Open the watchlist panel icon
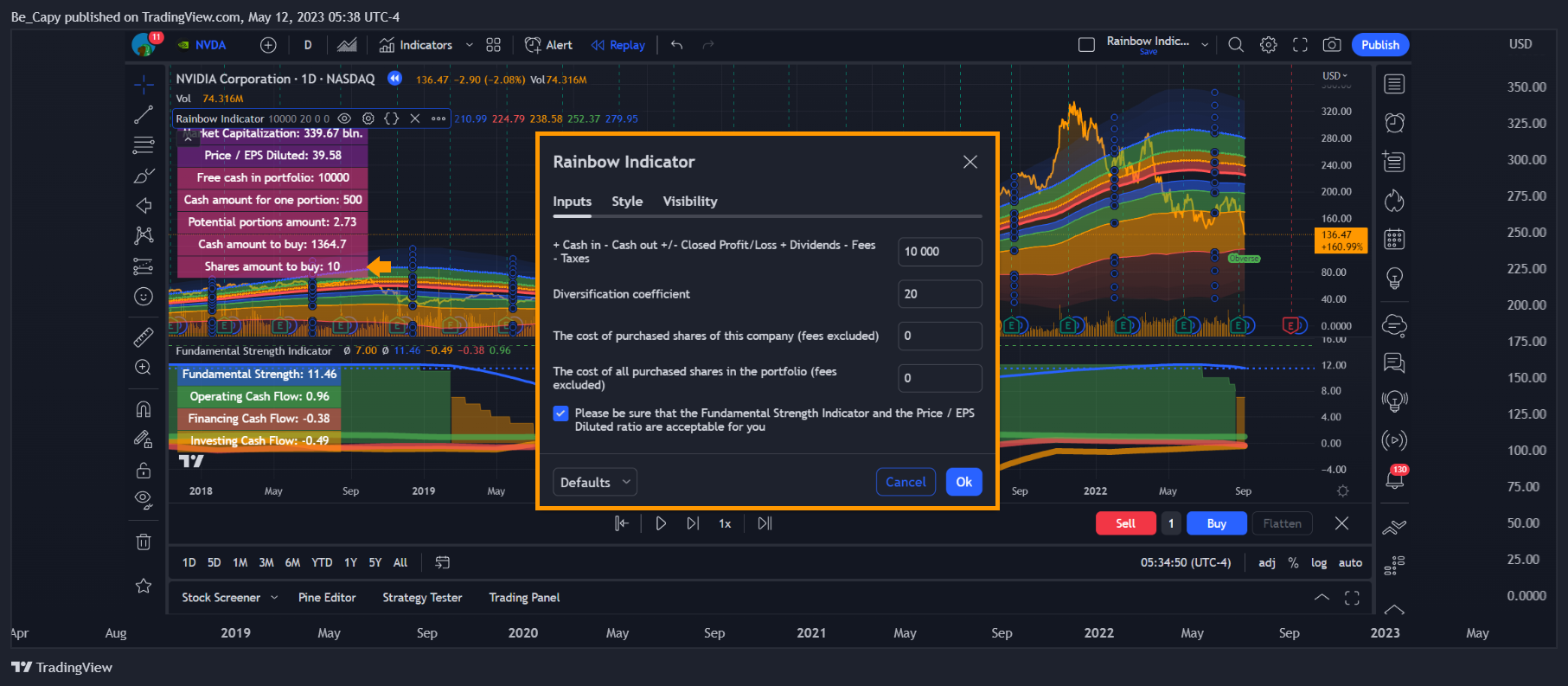1568x686 pixels. coord(1394,84)
